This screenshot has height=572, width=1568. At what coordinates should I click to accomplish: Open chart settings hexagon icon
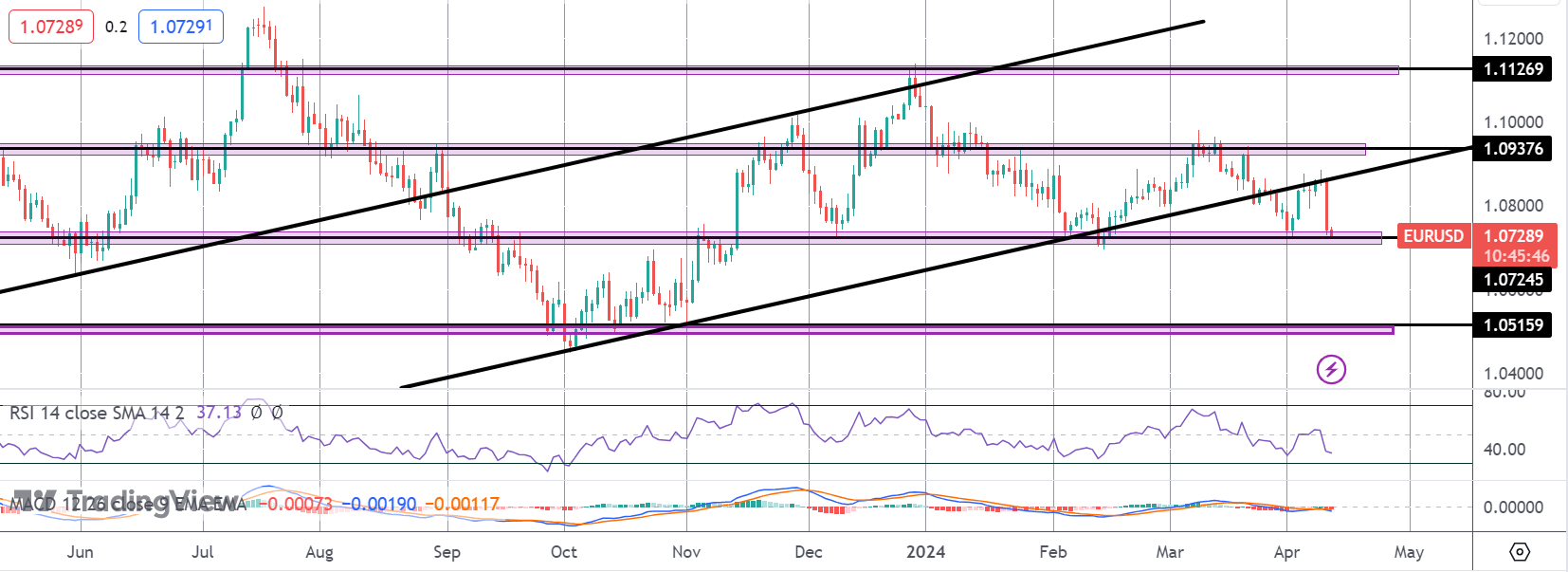(x=1520, y=551)
